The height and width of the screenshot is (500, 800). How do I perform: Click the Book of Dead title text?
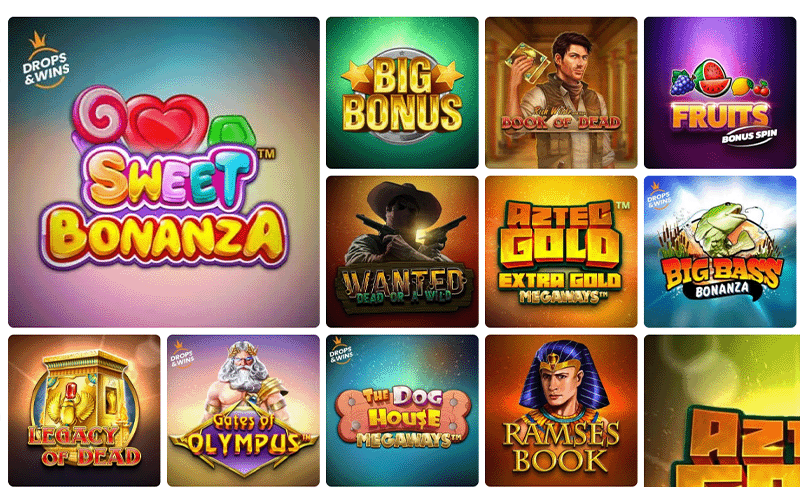(561, 122)
